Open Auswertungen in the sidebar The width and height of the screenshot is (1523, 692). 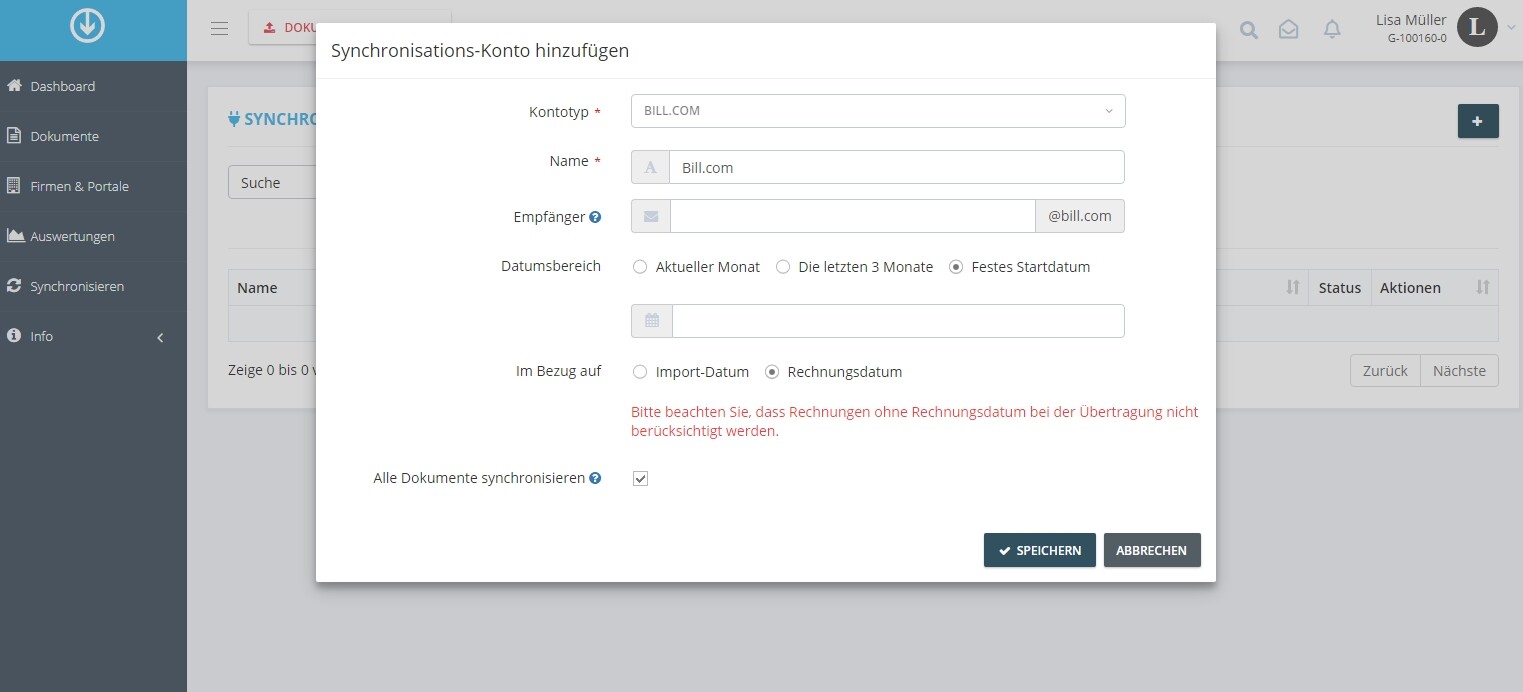click(93, 236)
